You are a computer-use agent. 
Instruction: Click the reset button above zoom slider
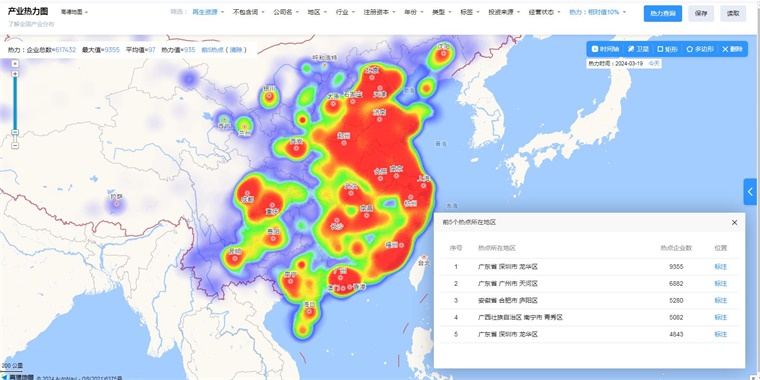click(x=15, y=63)
